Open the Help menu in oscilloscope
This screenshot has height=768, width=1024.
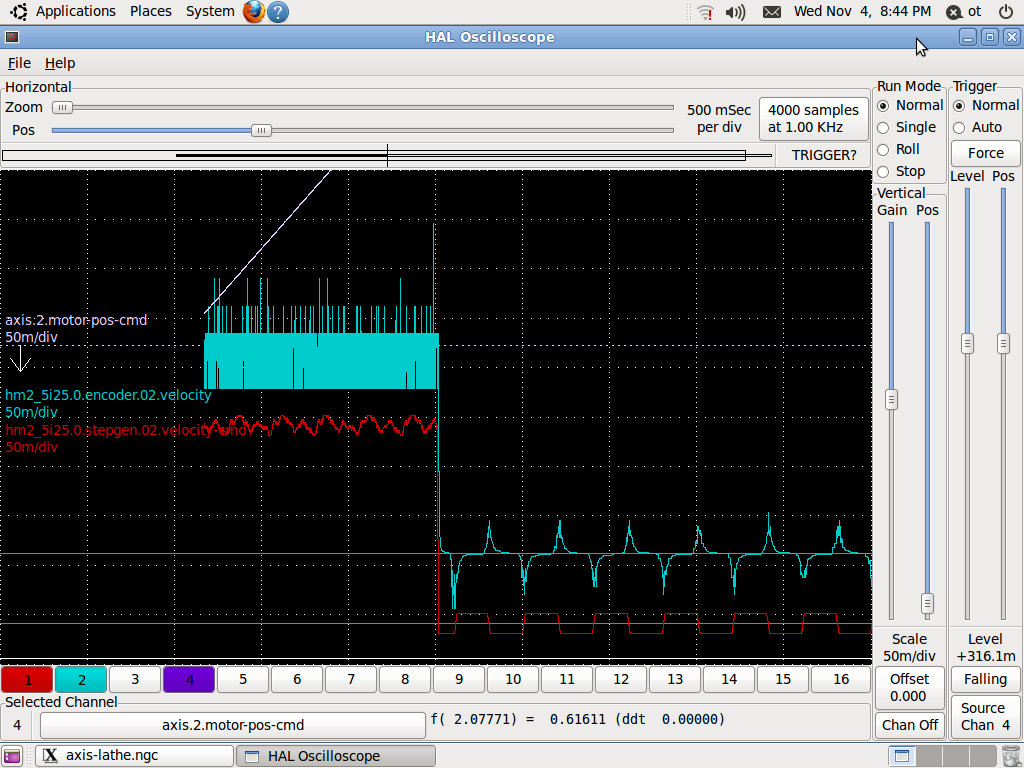[x=60, y=63]
